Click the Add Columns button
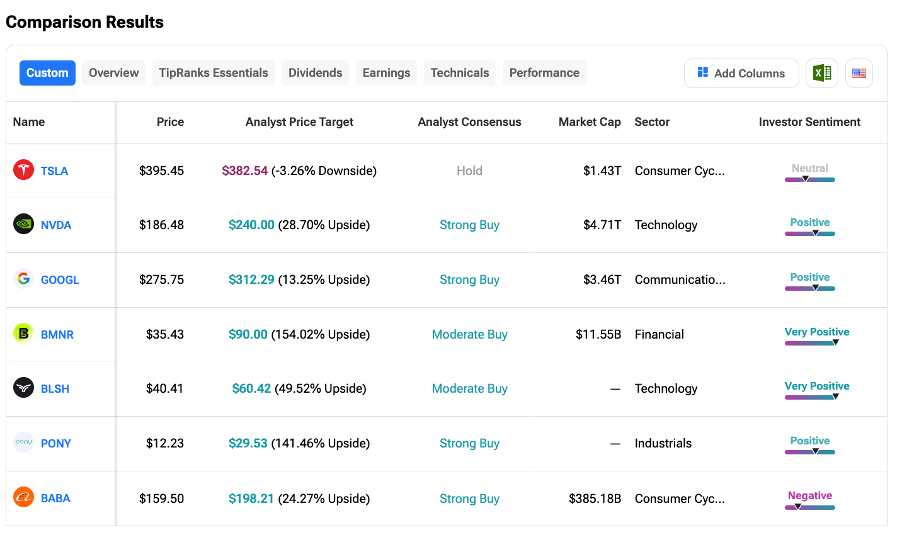 (x=741, y=73)
